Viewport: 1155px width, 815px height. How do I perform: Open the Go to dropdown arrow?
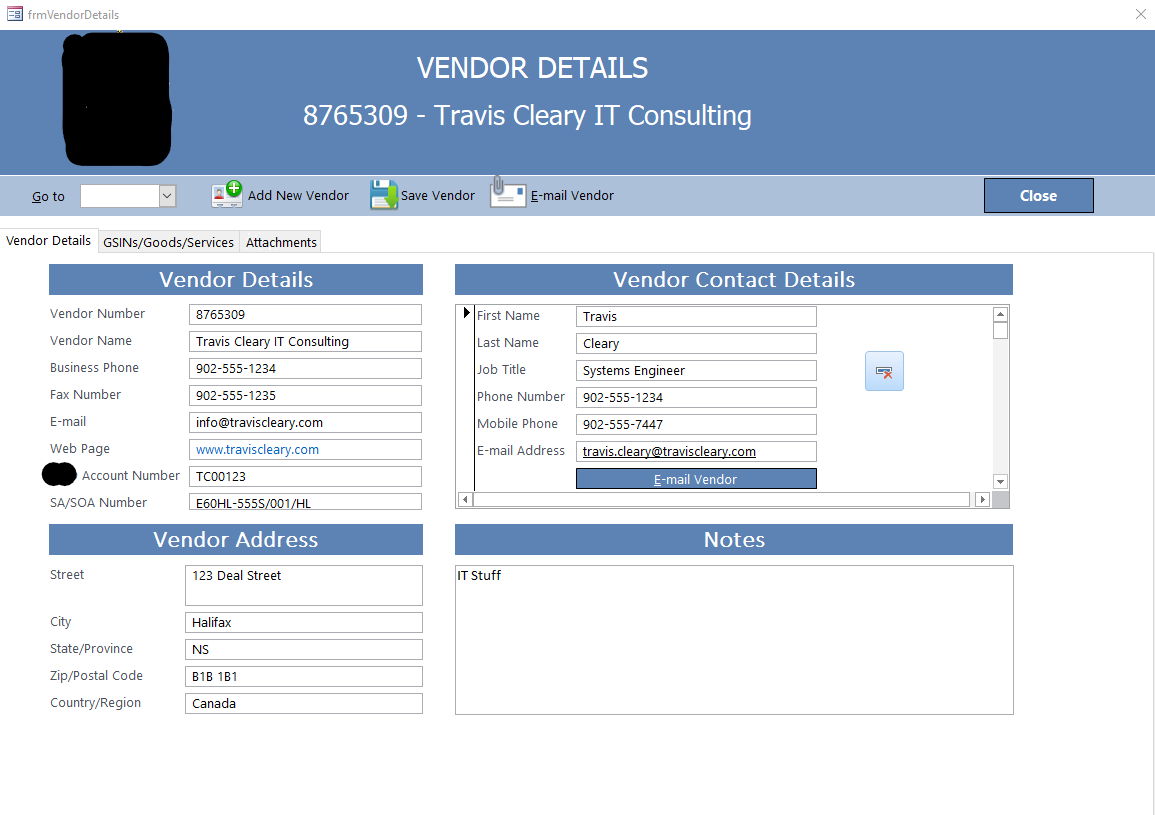coord(167,196)
